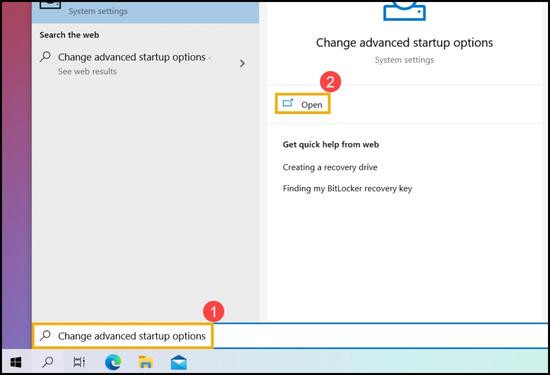The height and width of the screenshot is (375, 550).
Task: Open 'Creating a recovery drive' help link
Action: 330,167
